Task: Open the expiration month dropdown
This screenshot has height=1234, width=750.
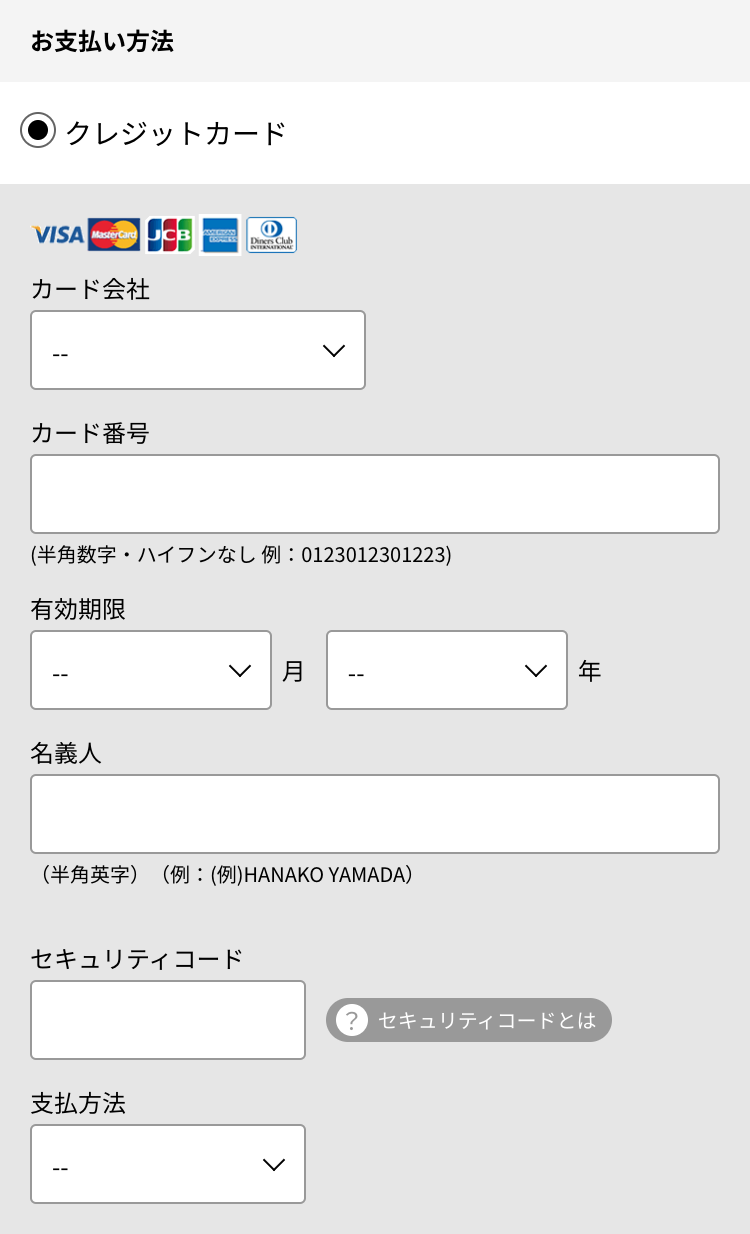Action: click(151, 670)
